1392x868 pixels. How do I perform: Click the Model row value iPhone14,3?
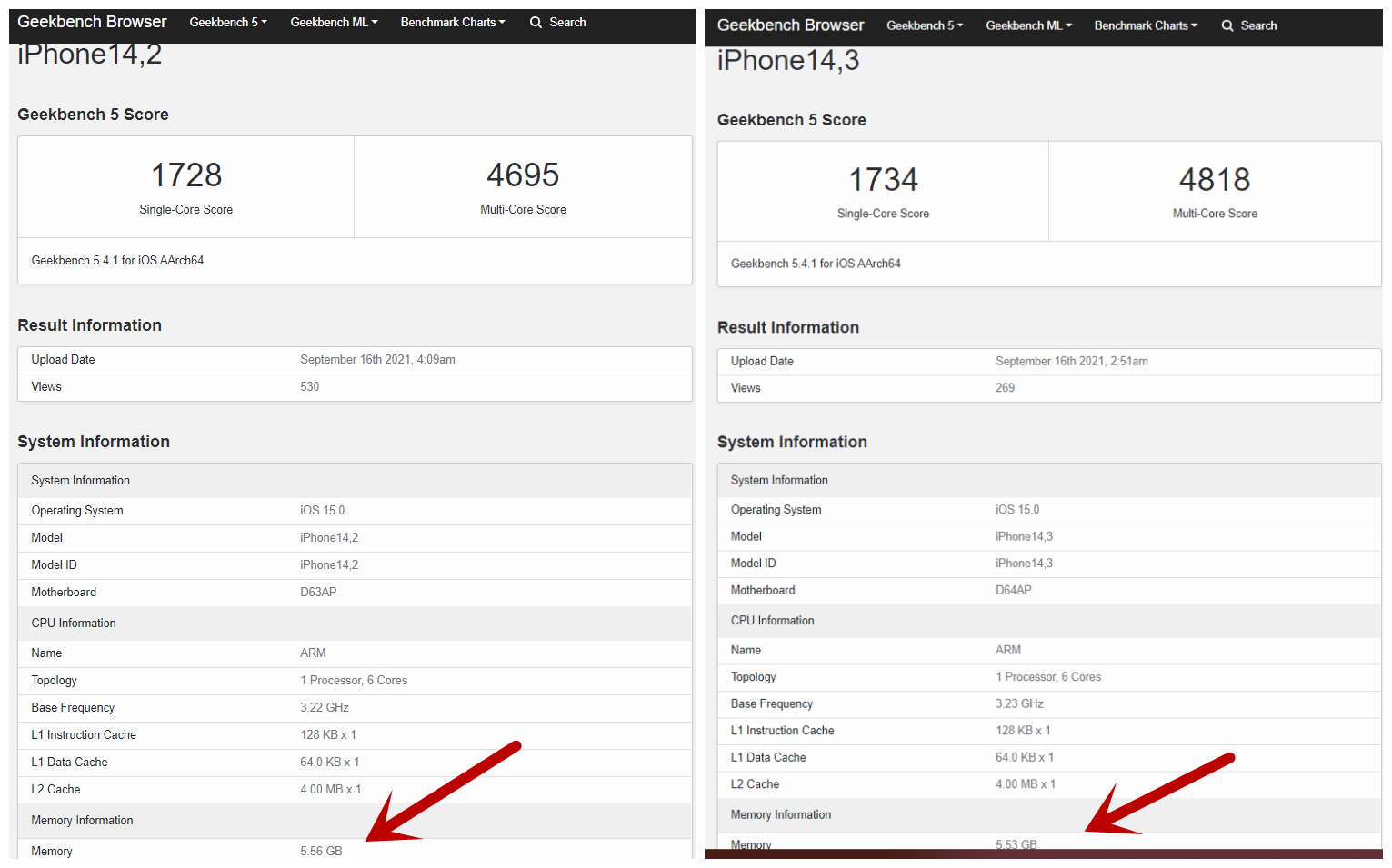coord(1024,536)
